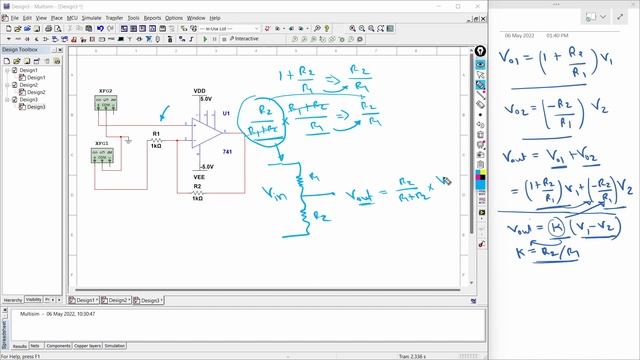Click the Print toolbar icon
The width and height of the screenshot is (640, 360).
tap(48, 29)
